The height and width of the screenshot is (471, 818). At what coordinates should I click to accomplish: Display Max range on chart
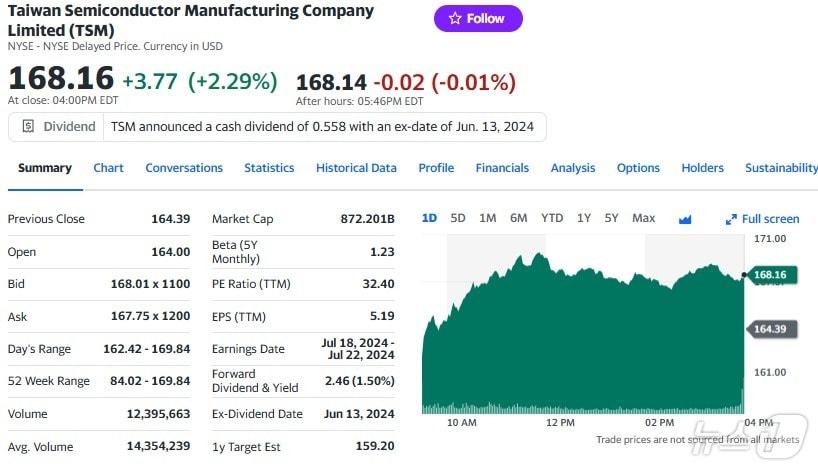[644, 218]
